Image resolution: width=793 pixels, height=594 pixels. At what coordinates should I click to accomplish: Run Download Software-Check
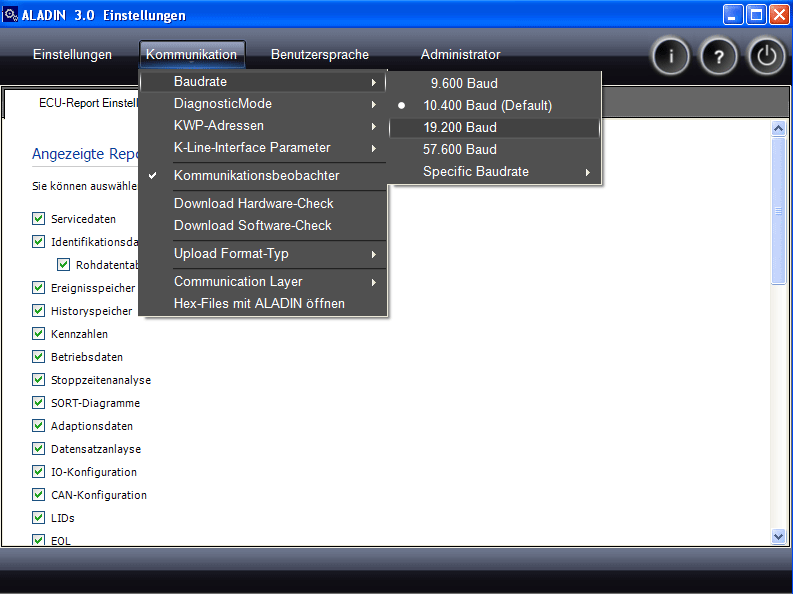pos(263,225)
